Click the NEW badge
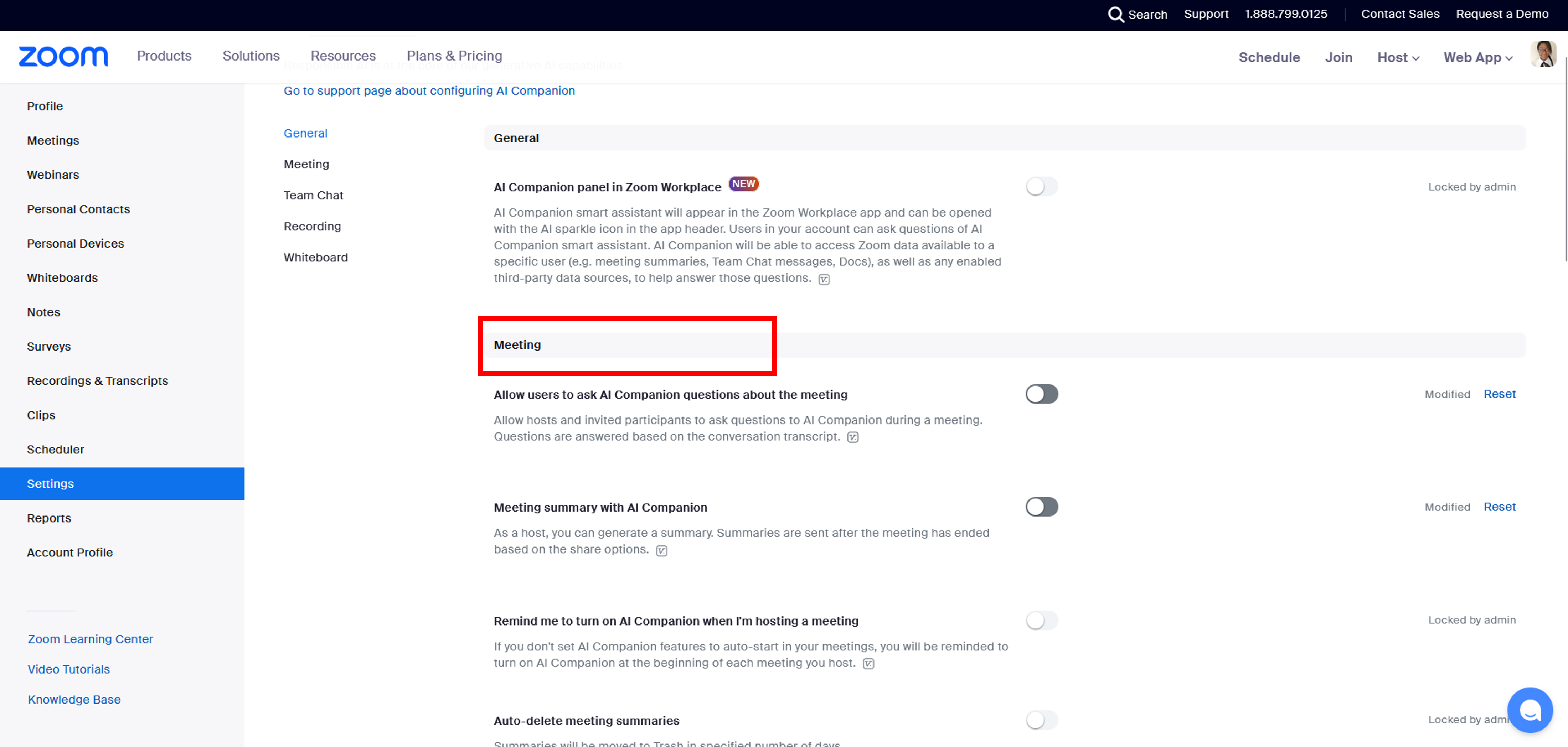Image resolution: width=1568 pixels, height=747 pixels. point(743,184)
